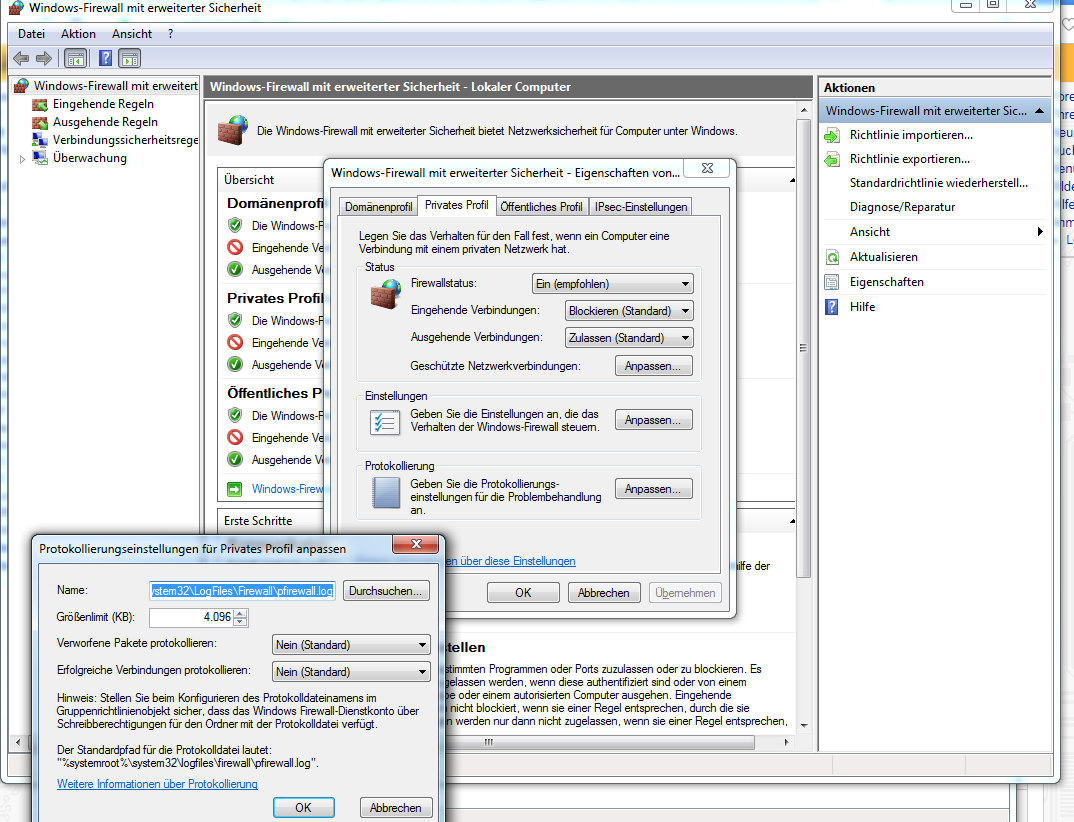
Task: Click OK in the Protokollierungseinstellungen dialog
Action: [x=303, y=808]
